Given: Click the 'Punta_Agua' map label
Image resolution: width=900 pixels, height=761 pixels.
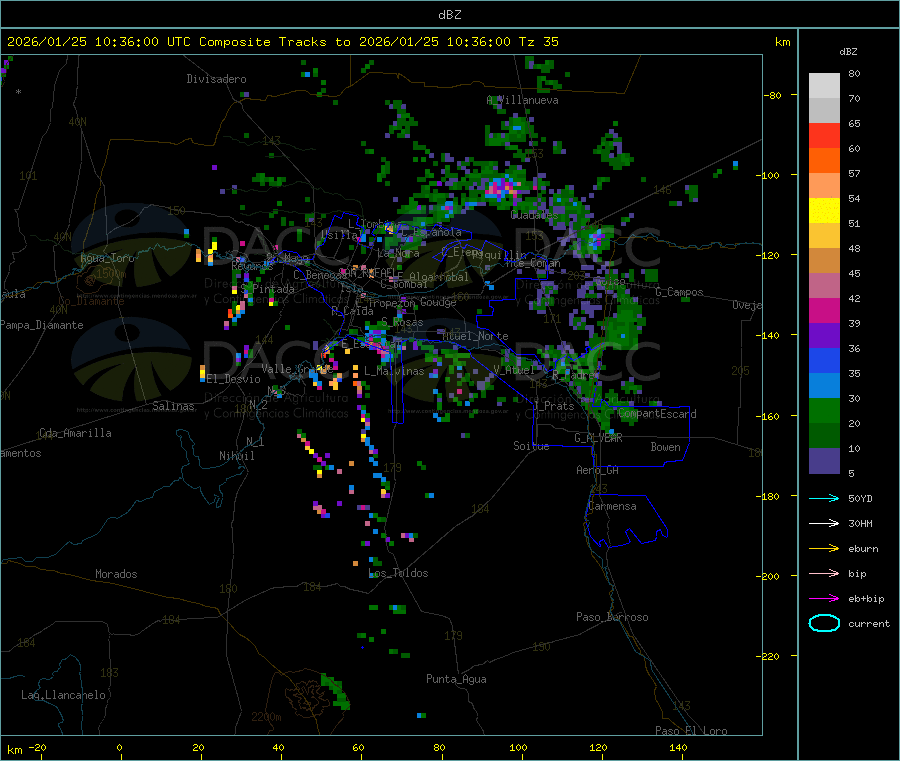Looking at the screenshot, I should (456, 679).
